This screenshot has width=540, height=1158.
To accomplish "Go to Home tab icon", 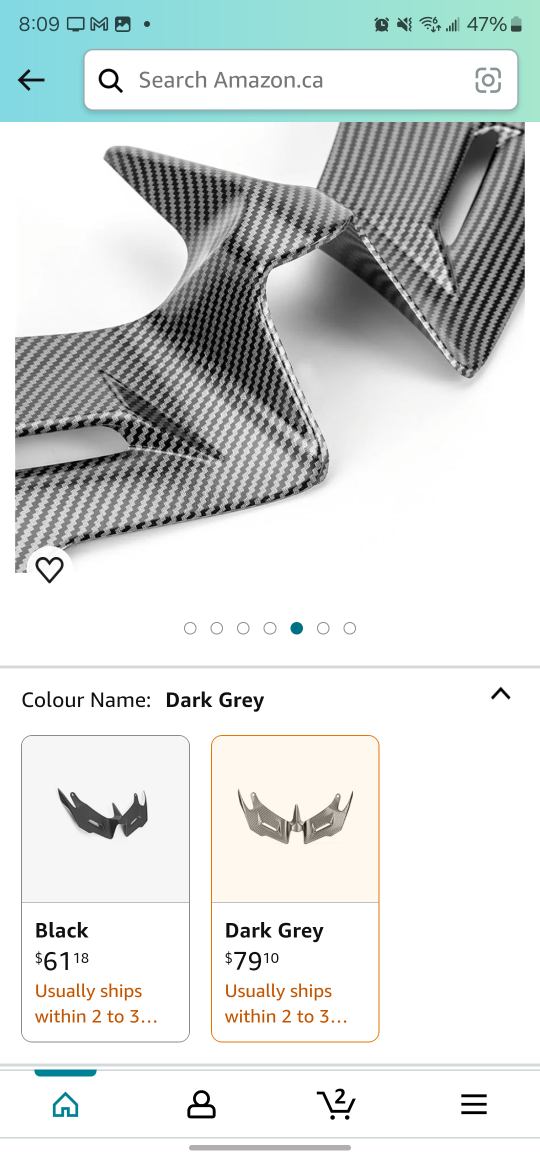I will click(65, 1105).
